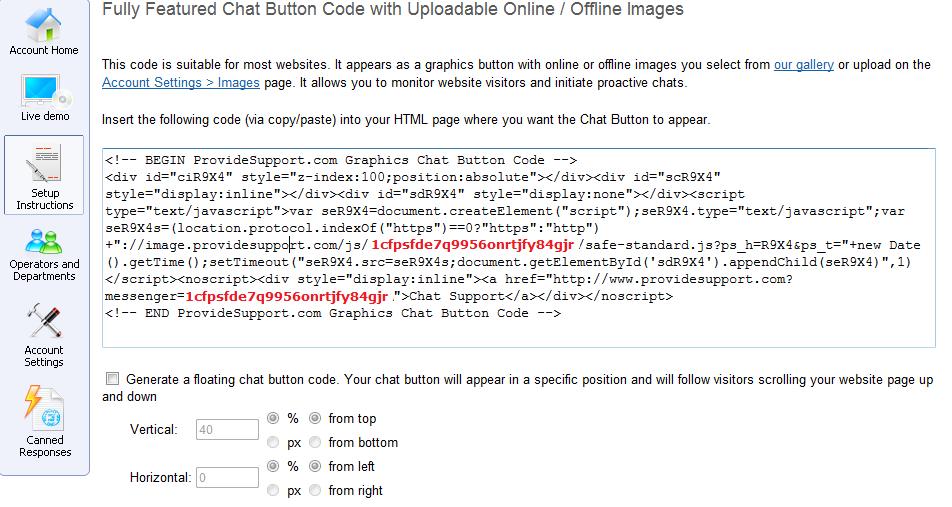The width and height of the screenshot is (952, 507).
Task: Open Account Home house icon
Action: [43, 25]
